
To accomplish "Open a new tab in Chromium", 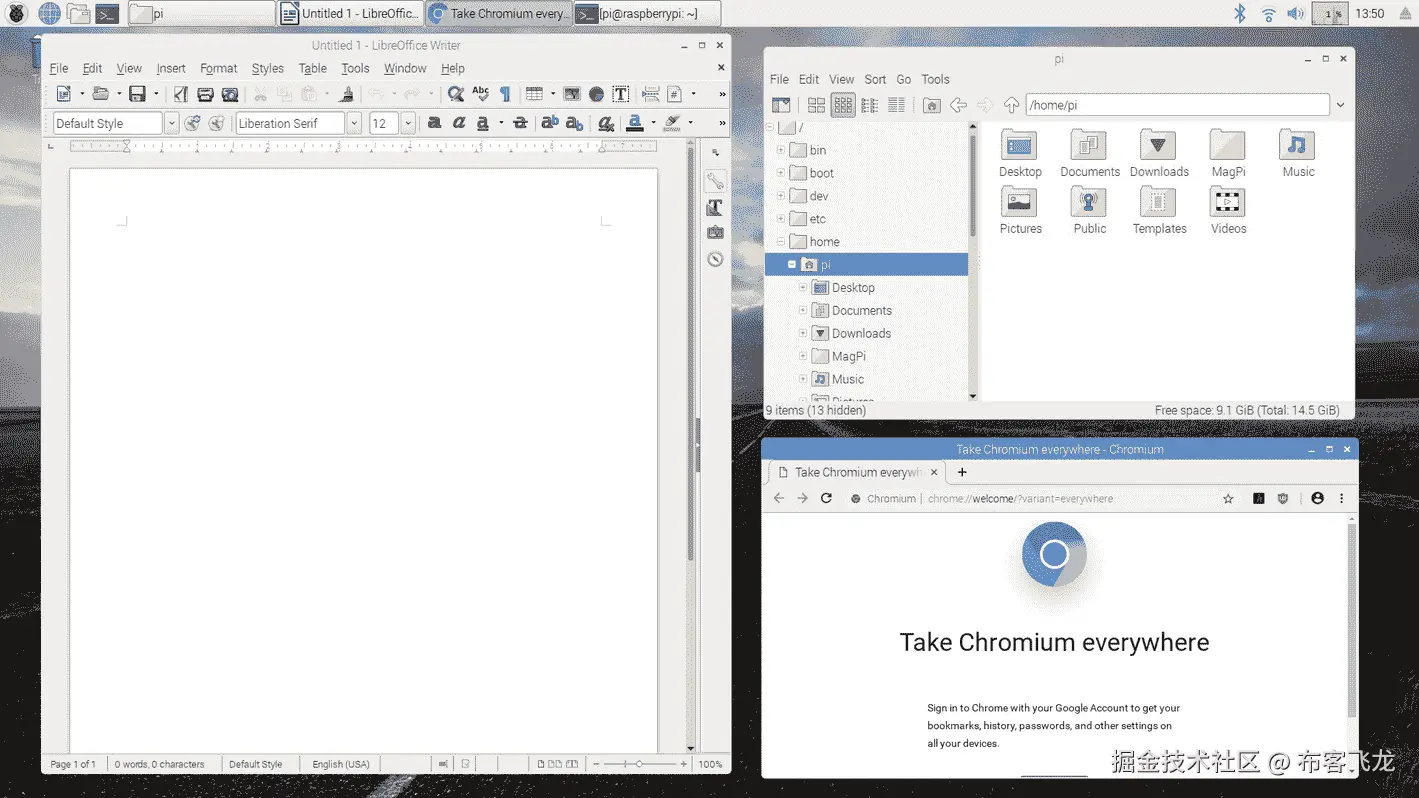I will click(x=962, y=472).
